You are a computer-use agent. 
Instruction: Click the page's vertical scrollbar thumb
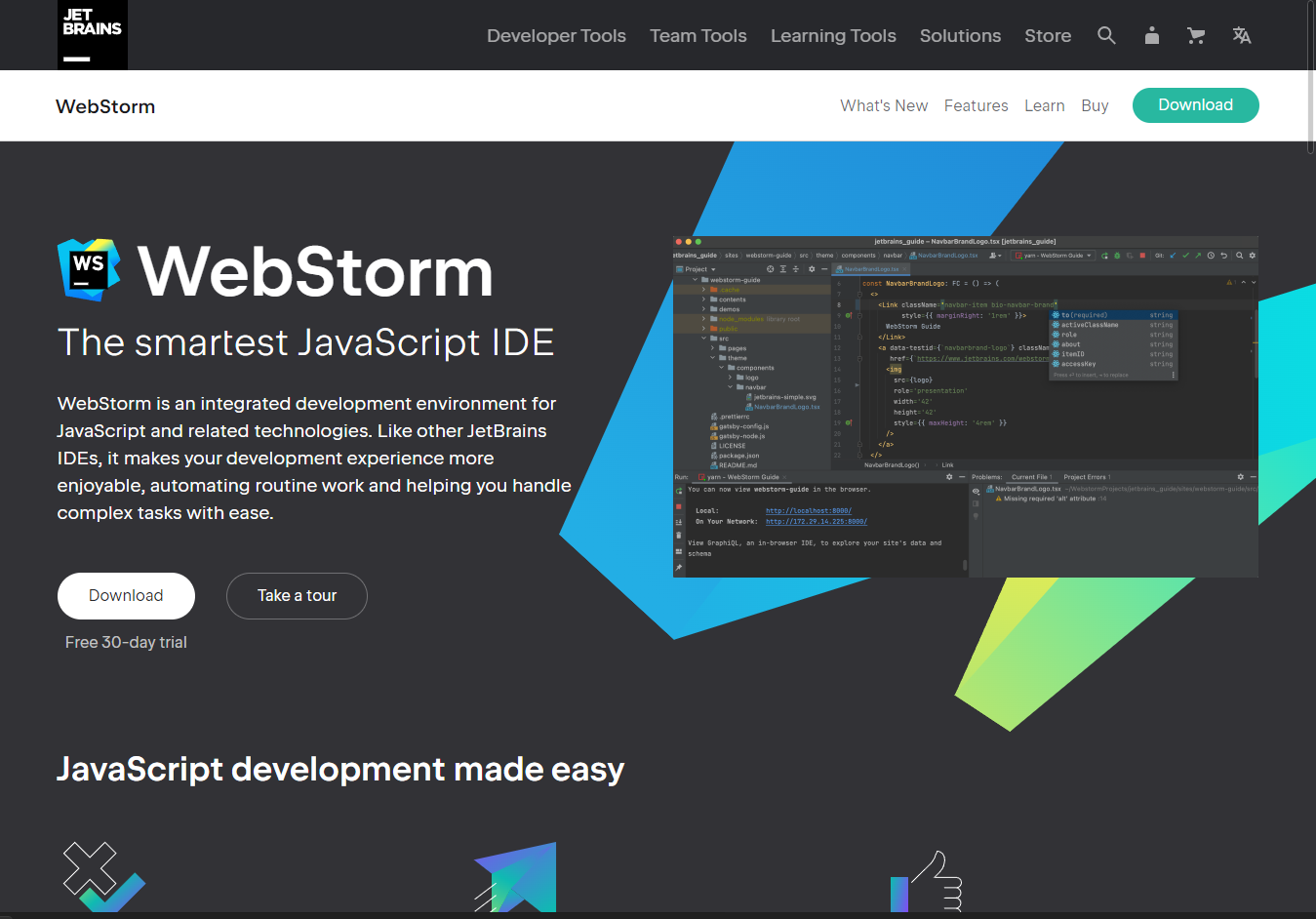[x=1310, y=78]
